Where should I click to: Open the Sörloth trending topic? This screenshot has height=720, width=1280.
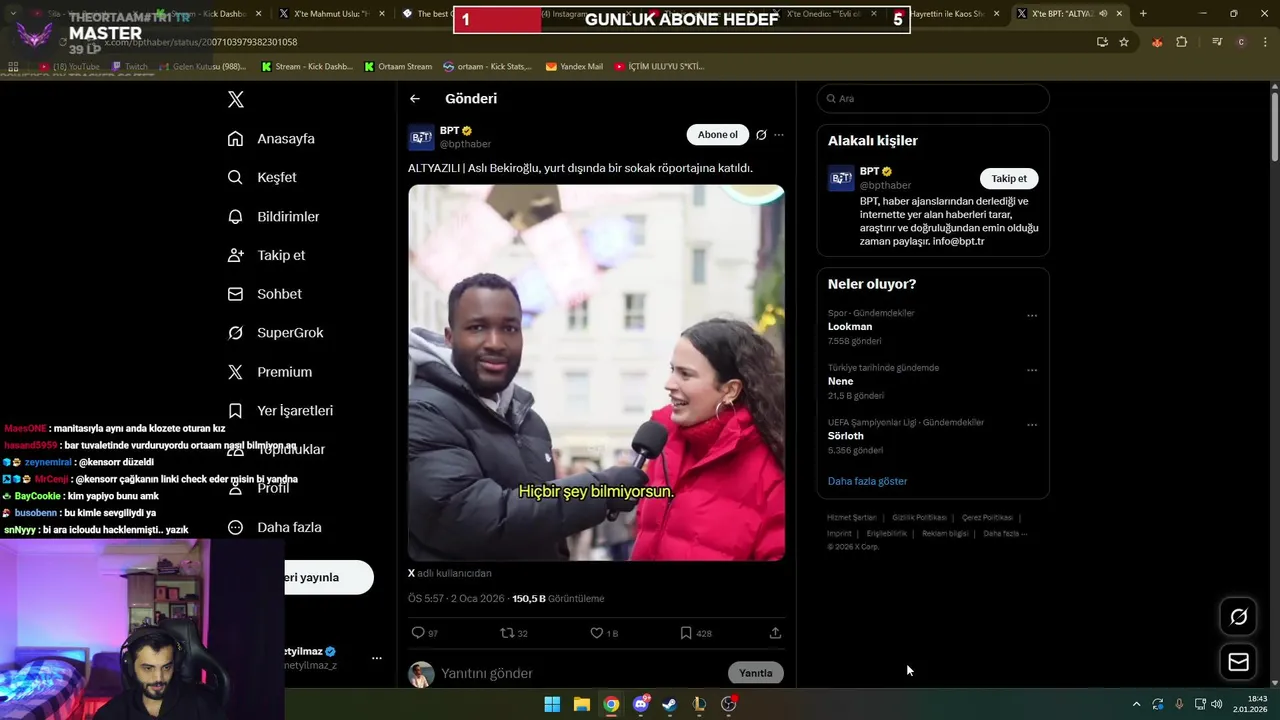tap(845, 436)
